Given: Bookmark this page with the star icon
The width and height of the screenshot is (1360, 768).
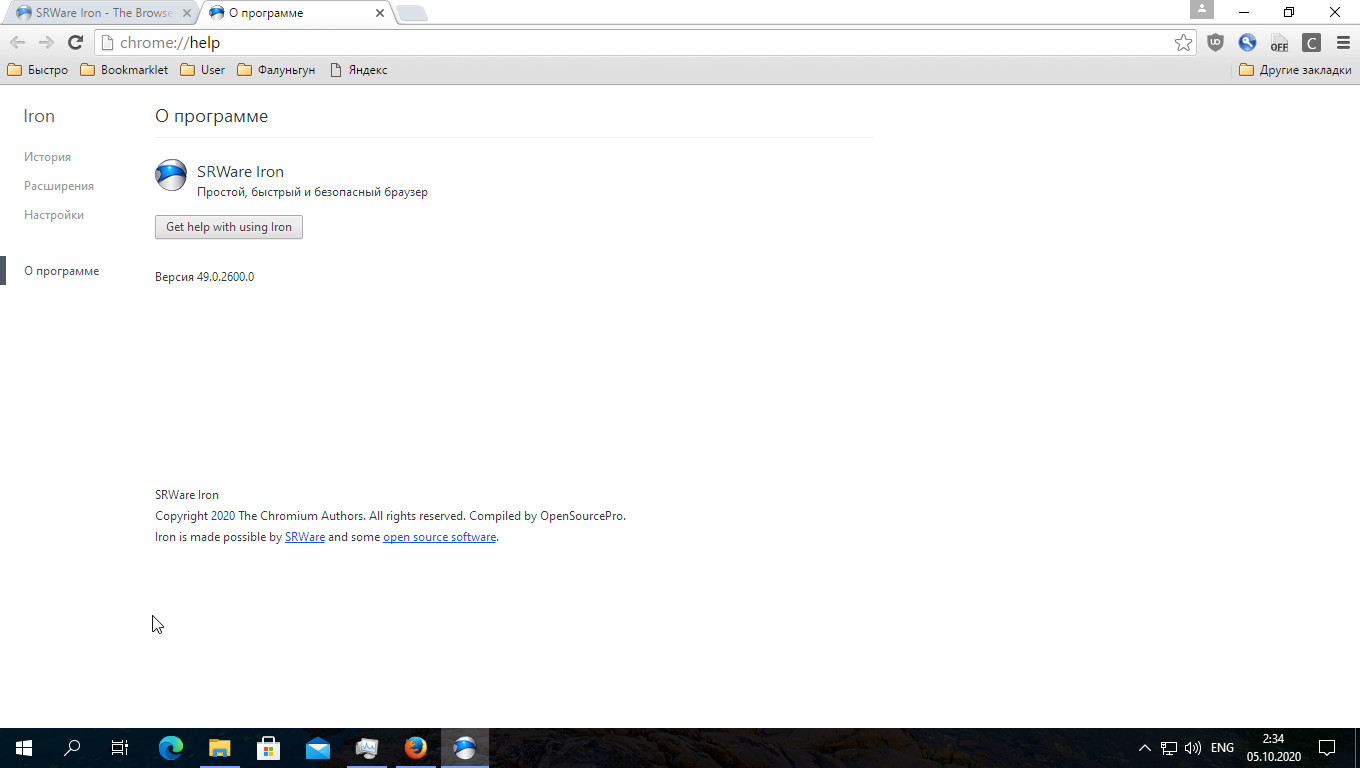Looking at the screenshot, I should [1183, 42].
